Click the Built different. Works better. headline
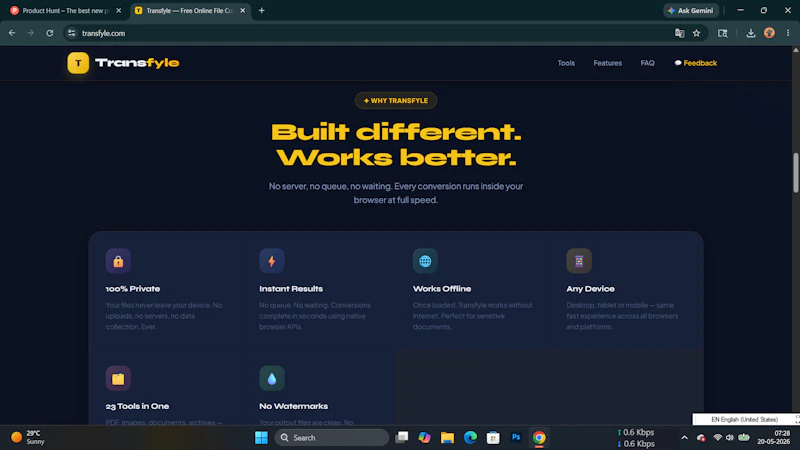The width and height of the screenshot is (800, 450). (396, 145)
